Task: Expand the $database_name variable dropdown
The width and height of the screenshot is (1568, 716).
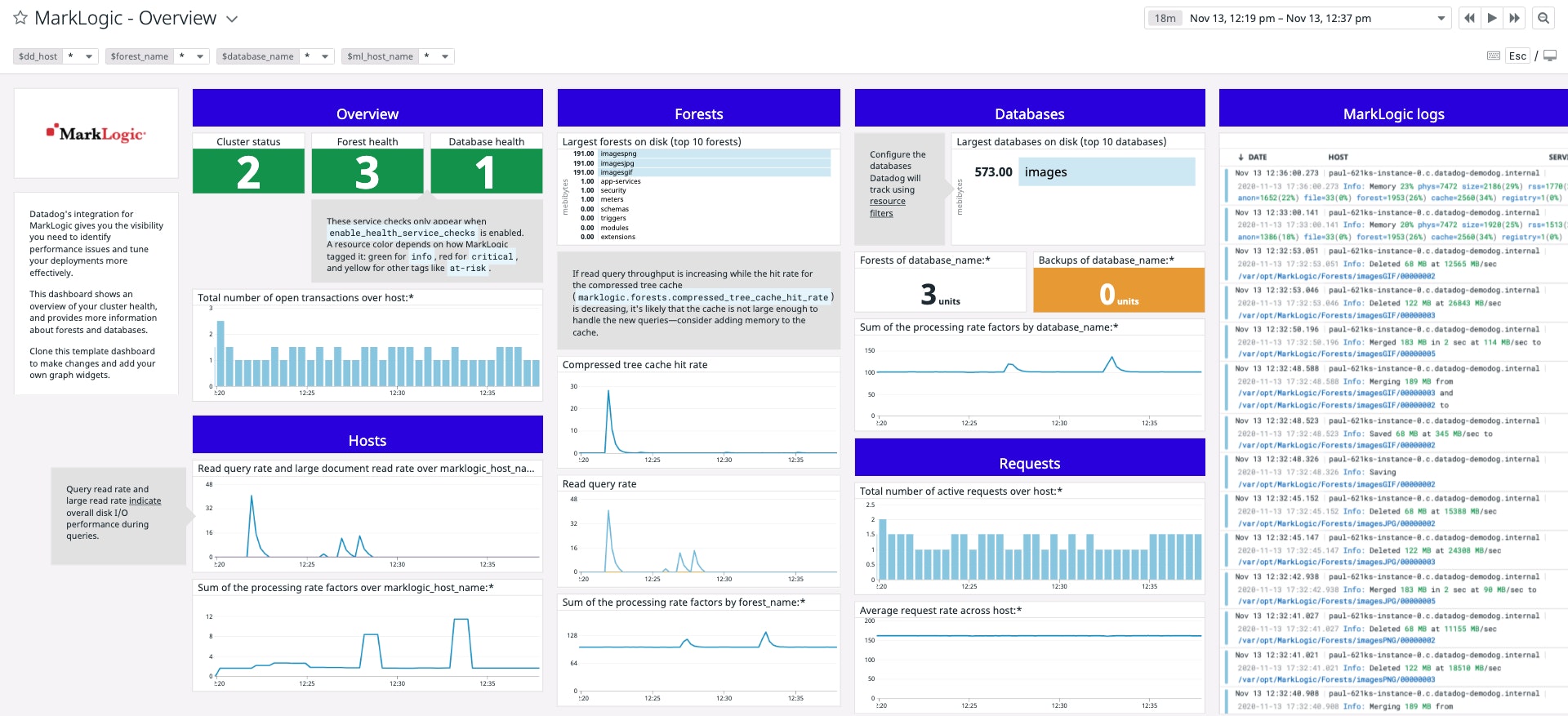Action: (x=325, y=56)
